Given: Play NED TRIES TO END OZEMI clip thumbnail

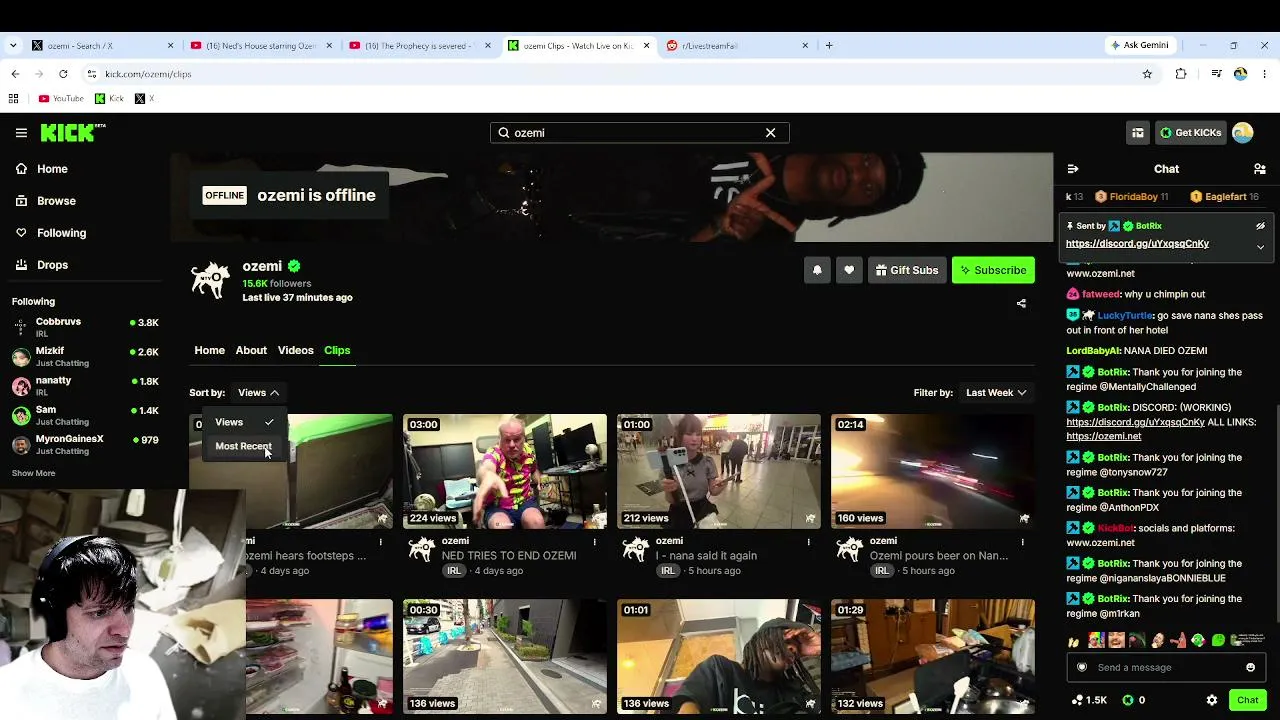Looking at the screenshot, I should (x=505, y=471).
